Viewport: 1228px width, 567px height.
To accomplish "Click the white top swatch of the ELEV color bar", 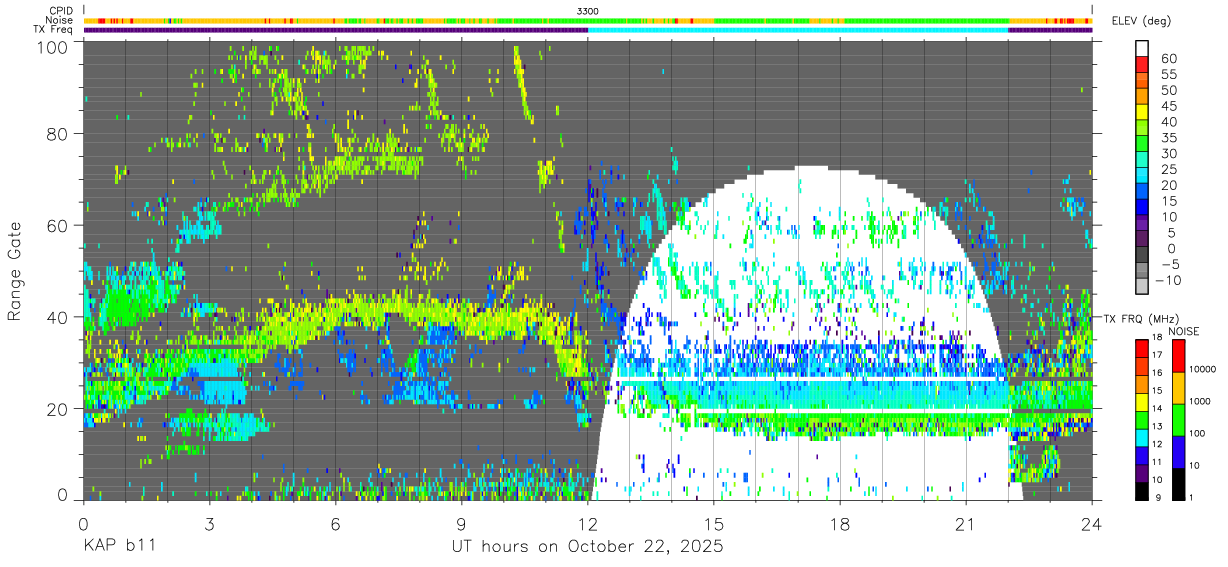I will click(x=1142, y=47).
